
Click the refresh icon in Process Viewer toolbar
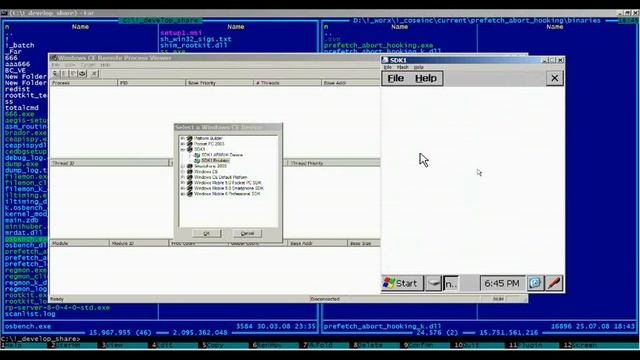(x=82, y=74)
